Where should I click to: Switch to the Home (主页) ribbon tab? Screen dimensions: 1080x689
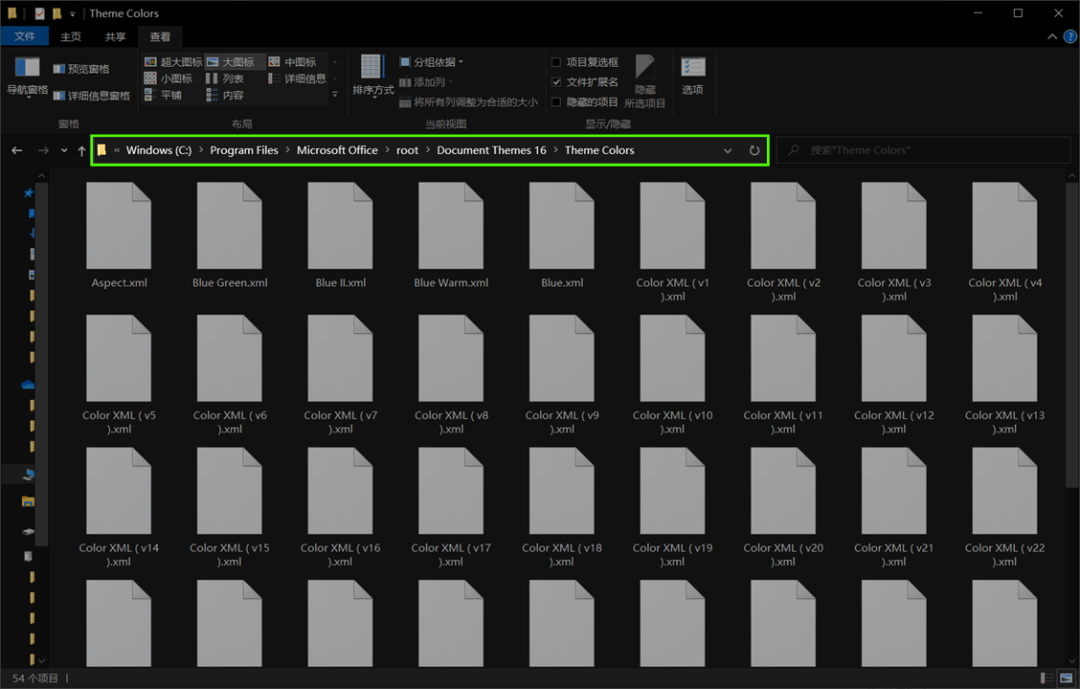tap(70, 37)
